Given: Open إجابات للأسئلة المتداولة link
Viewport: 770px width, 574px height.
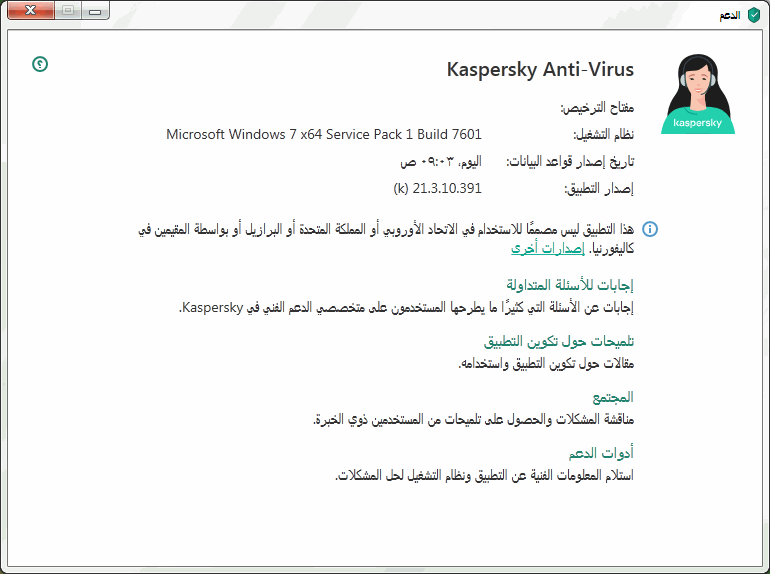Looking at the screenshot, I should pyautogui.click(x=570, y=285).
